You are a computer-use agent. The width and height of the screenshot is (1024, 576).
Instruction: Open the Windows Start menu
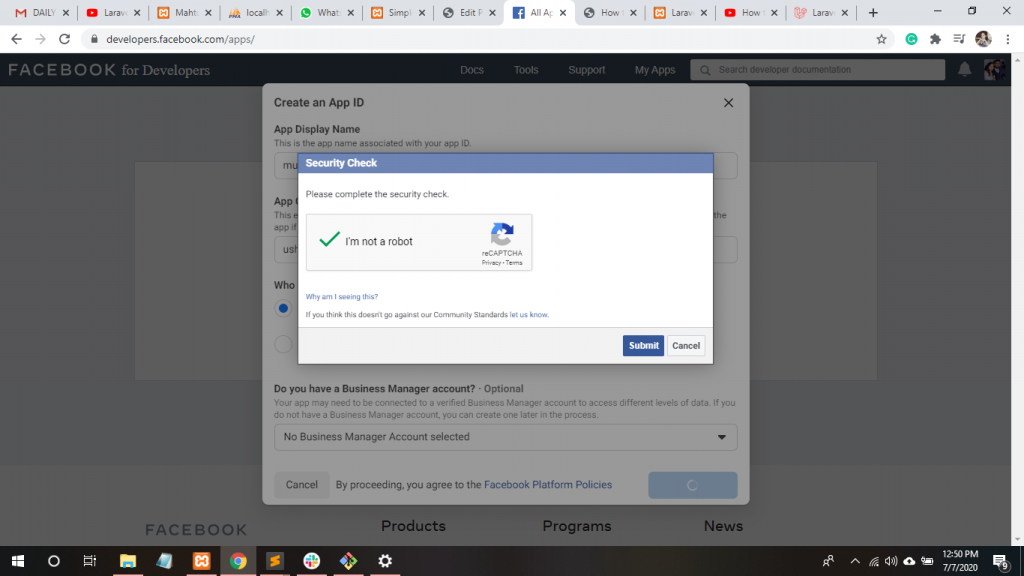pos(18,561)
